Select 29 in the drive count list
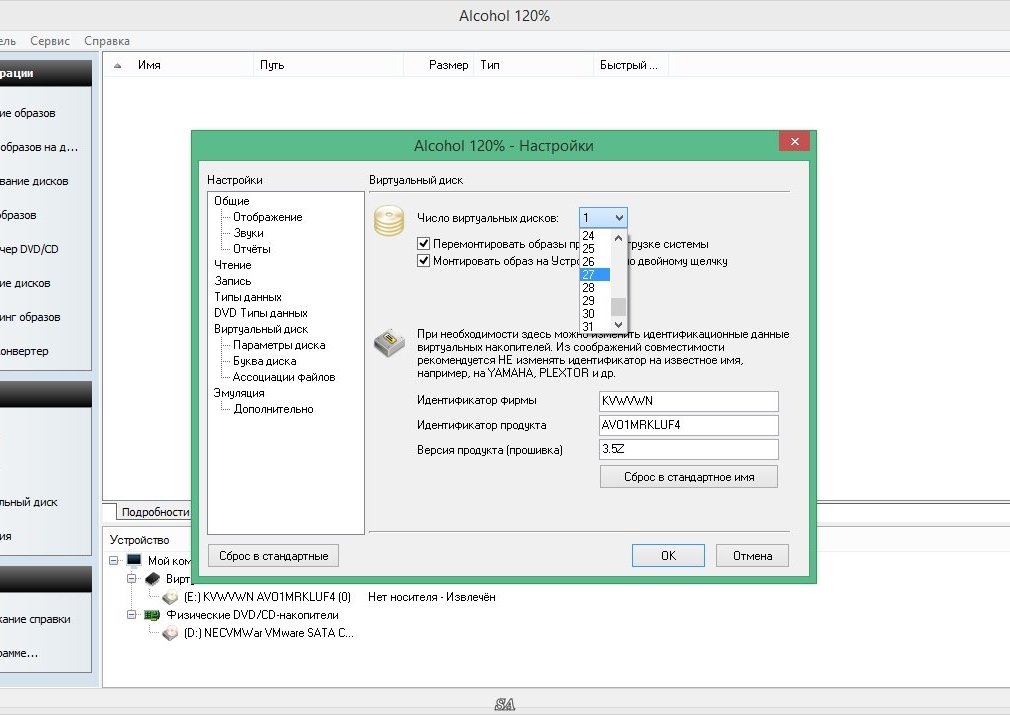The image size is (1010, 715). coord(595,301)
